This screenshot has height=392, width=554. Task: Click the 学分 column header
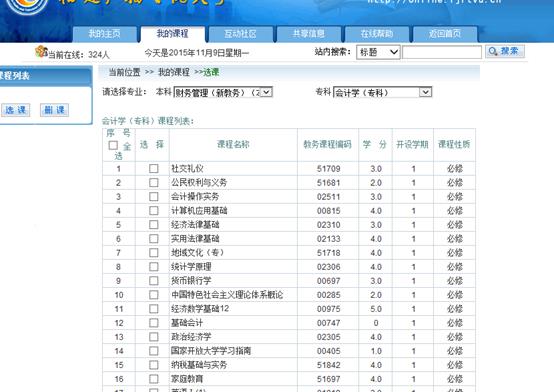pos(375,144)
